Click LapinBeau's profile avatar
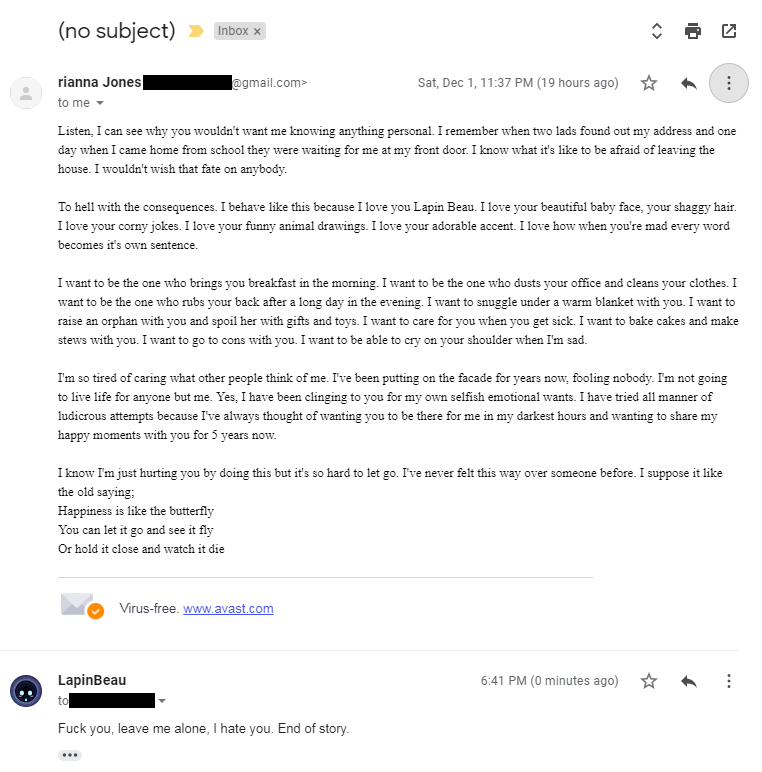762x772 pixels. [26, 691]
